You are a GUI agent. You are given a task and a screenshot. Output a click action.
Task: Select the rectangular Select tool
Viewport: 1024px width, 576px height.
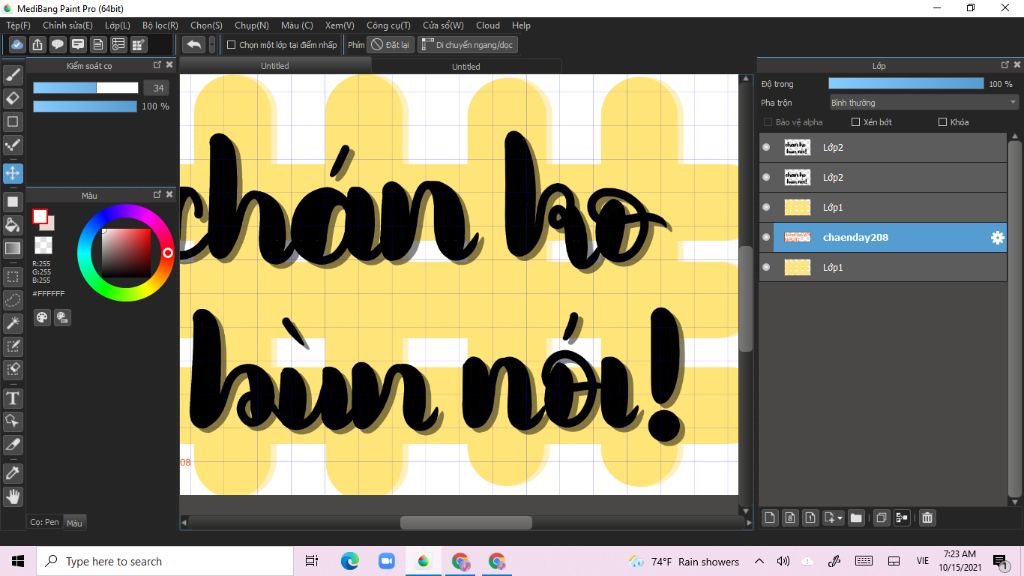tap(12, 276)
